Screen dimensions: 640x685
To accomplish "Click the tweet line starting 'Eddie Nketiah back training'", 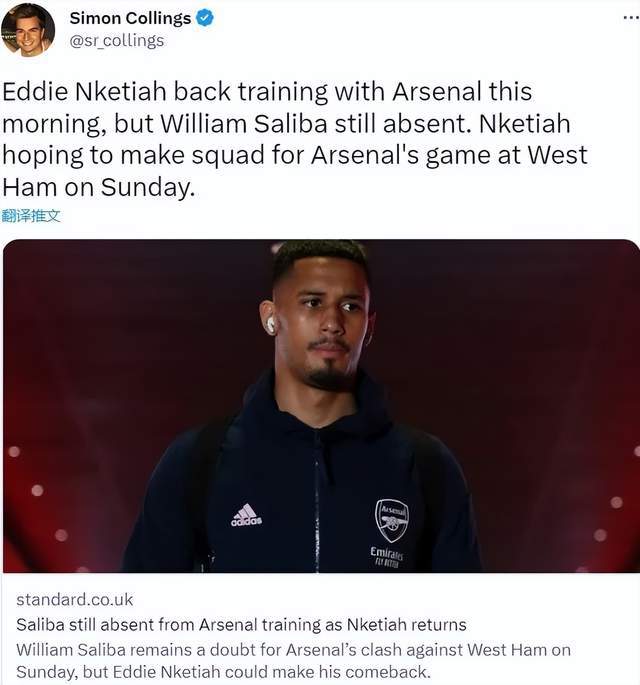I will pyautogui.click(x=267, y=92).
